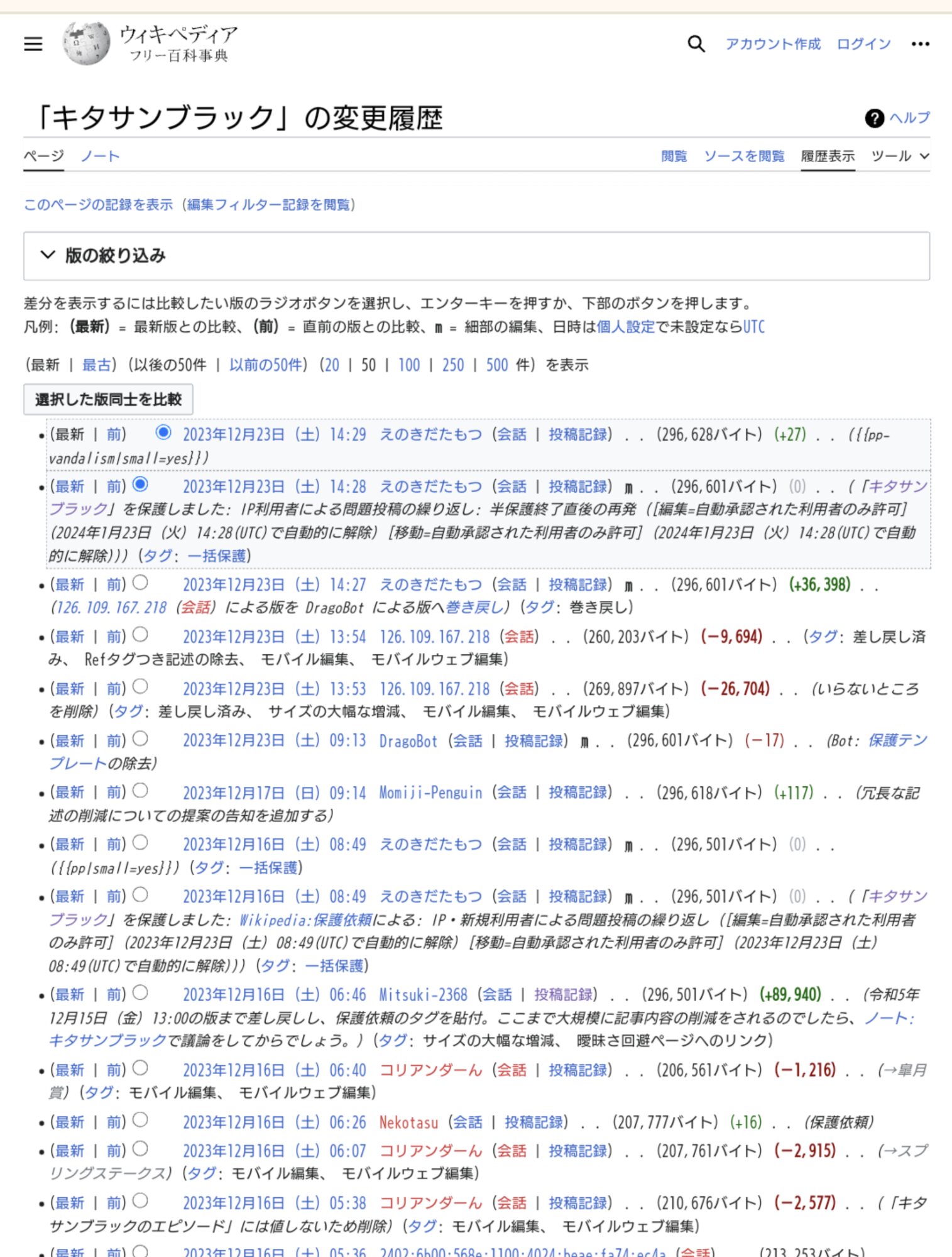Open the 閲覧 tab
The image size is (952, 1257).
pyautogui.click(x=674, y=156)
